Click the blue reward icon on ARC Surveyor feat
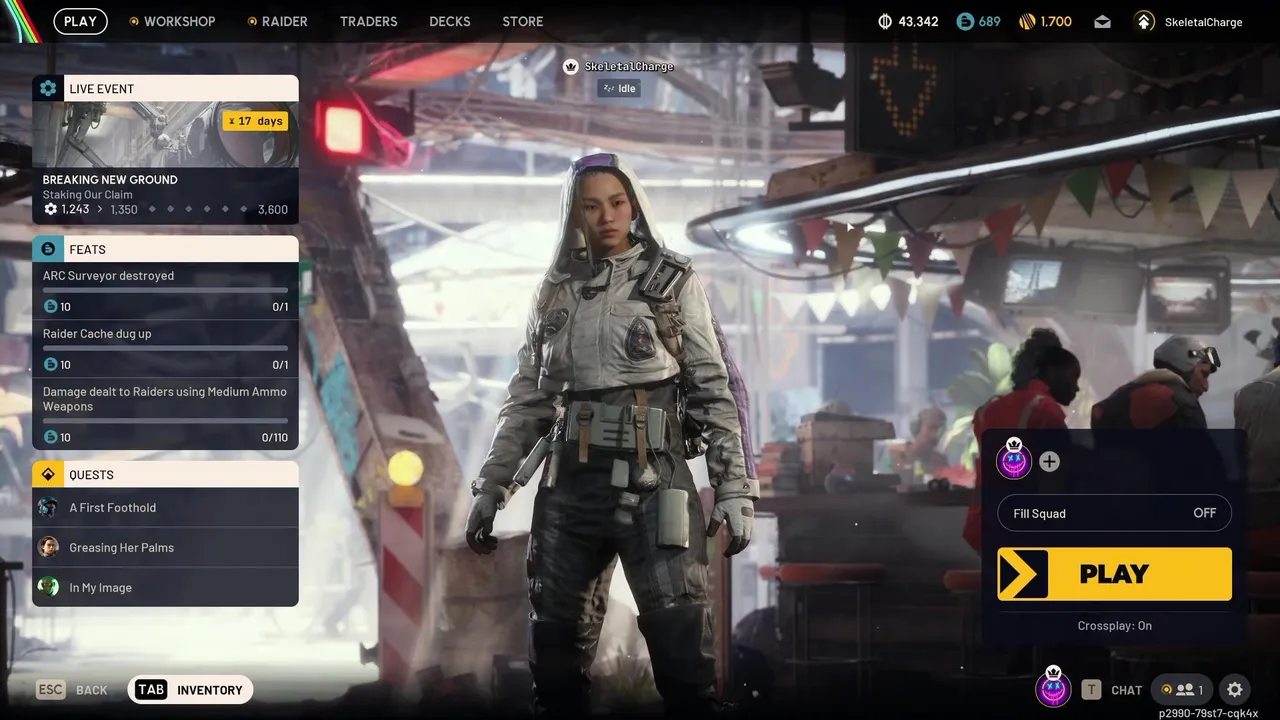 coord(50,306)
